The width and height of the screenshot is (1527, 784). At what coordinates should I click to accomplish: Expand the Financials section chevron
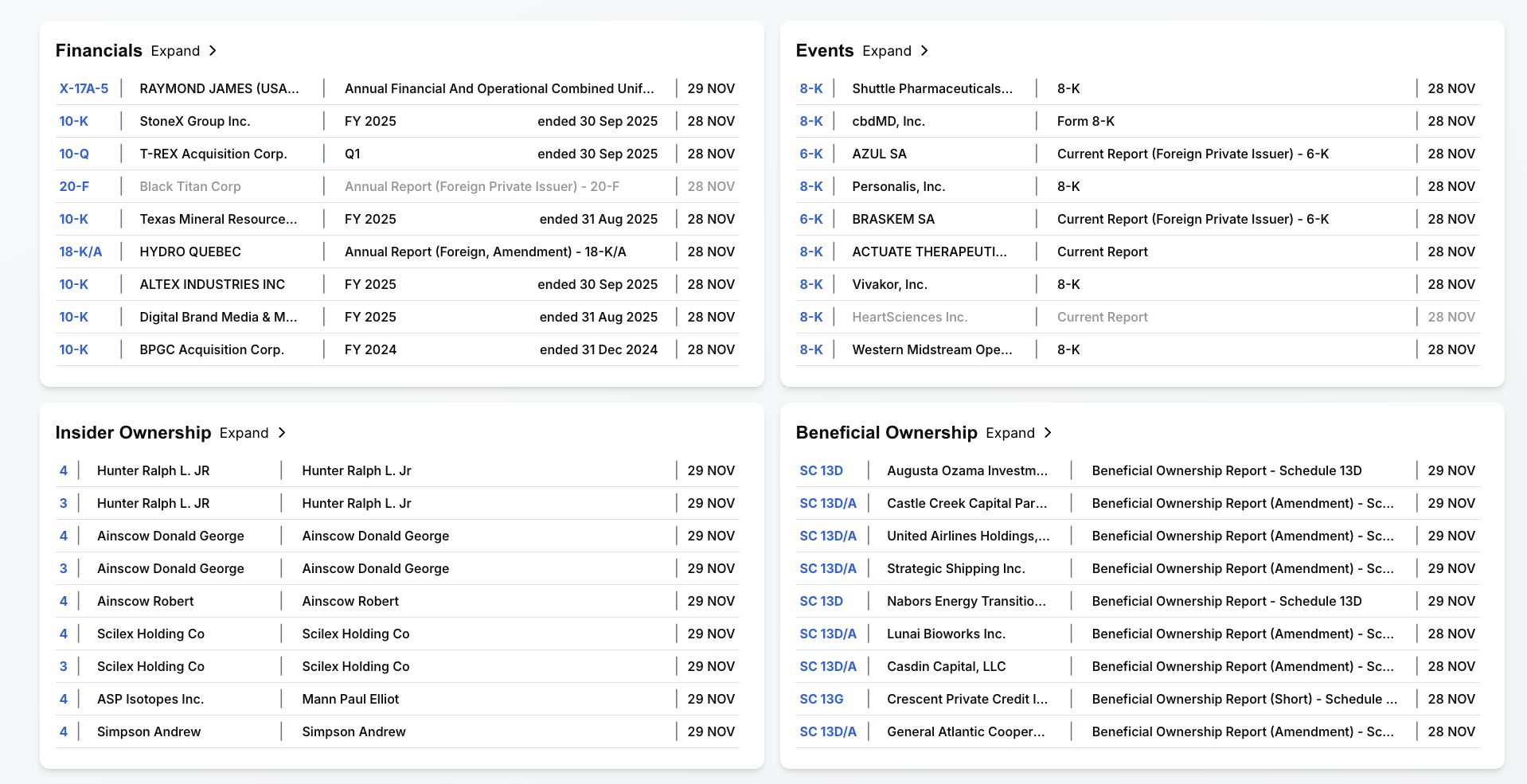pyautogui.click(x=213, y=51)
